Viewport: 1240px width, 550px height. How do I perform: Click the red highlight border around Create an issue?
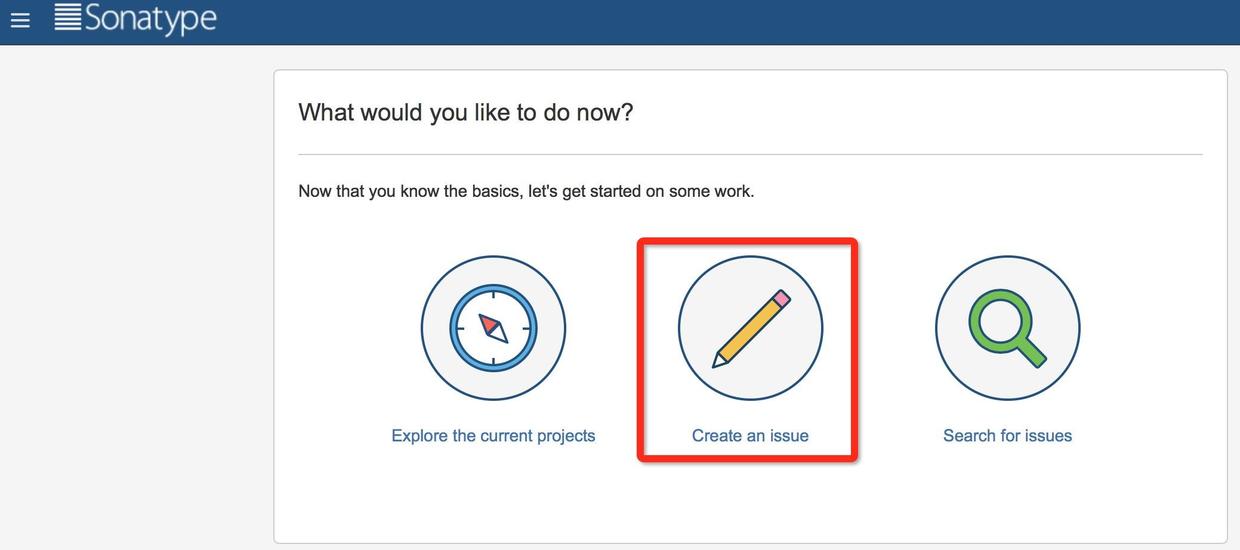tap(640, 350)
